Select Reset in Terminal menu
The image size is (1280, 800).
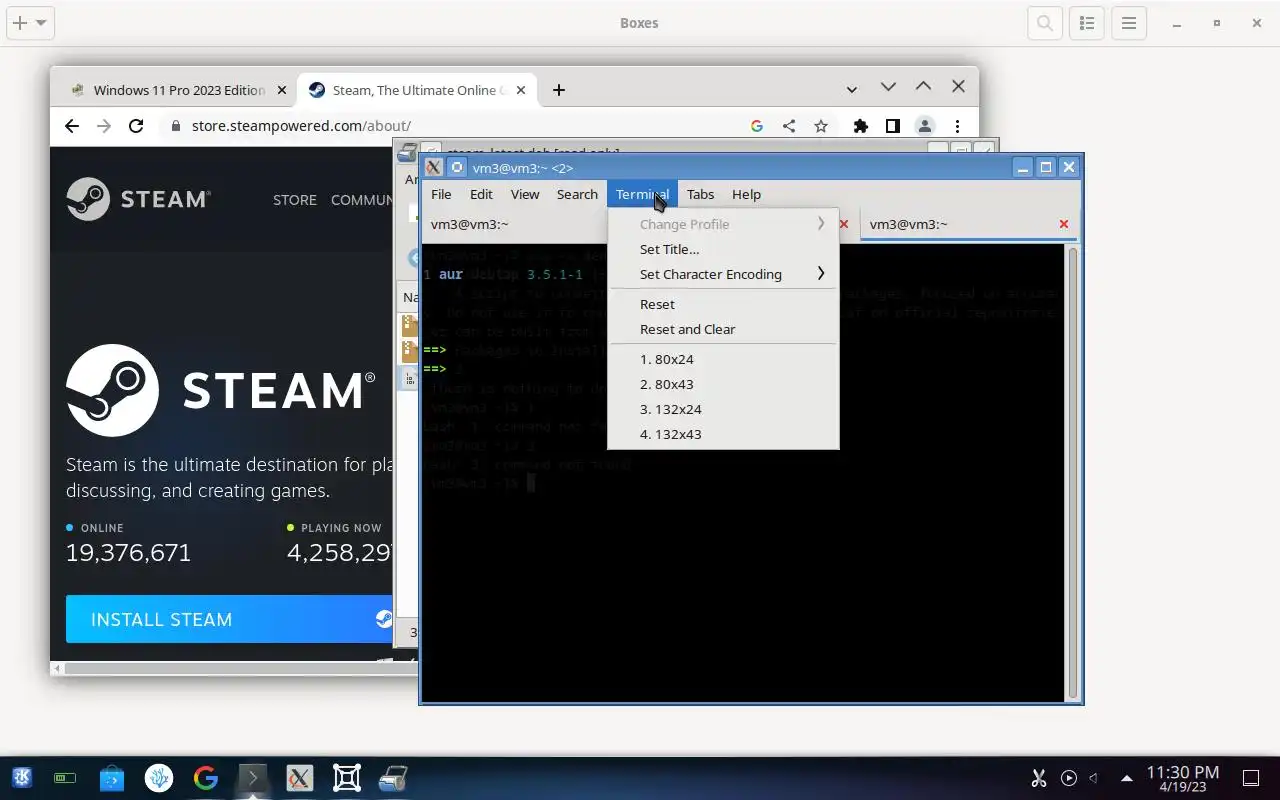(723, 304)
